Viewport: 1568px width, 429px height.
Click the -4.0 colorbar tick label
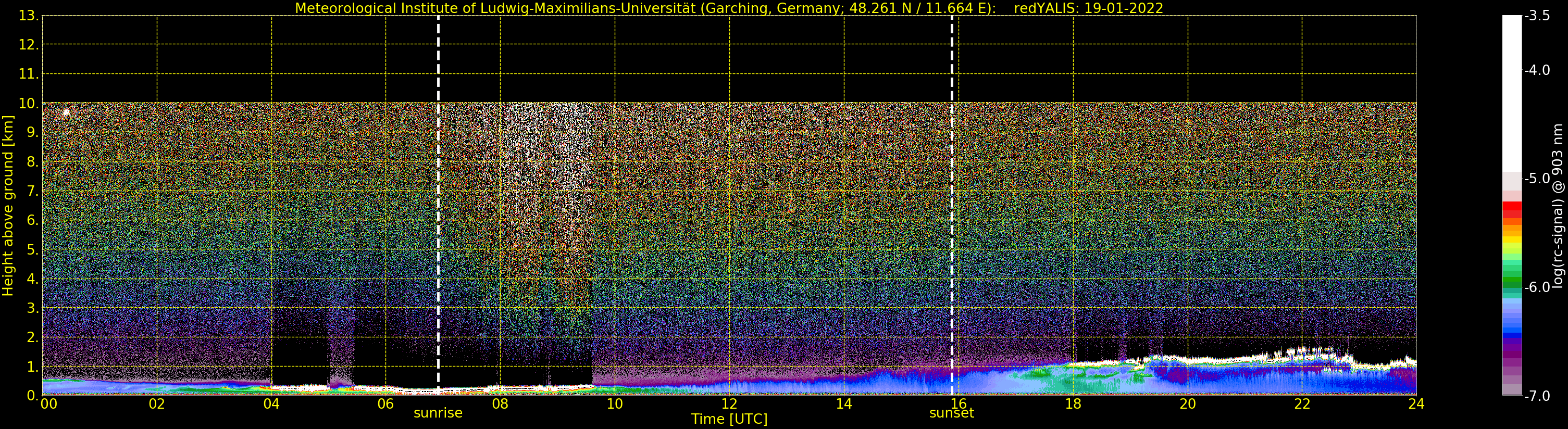coord(1537,71)
